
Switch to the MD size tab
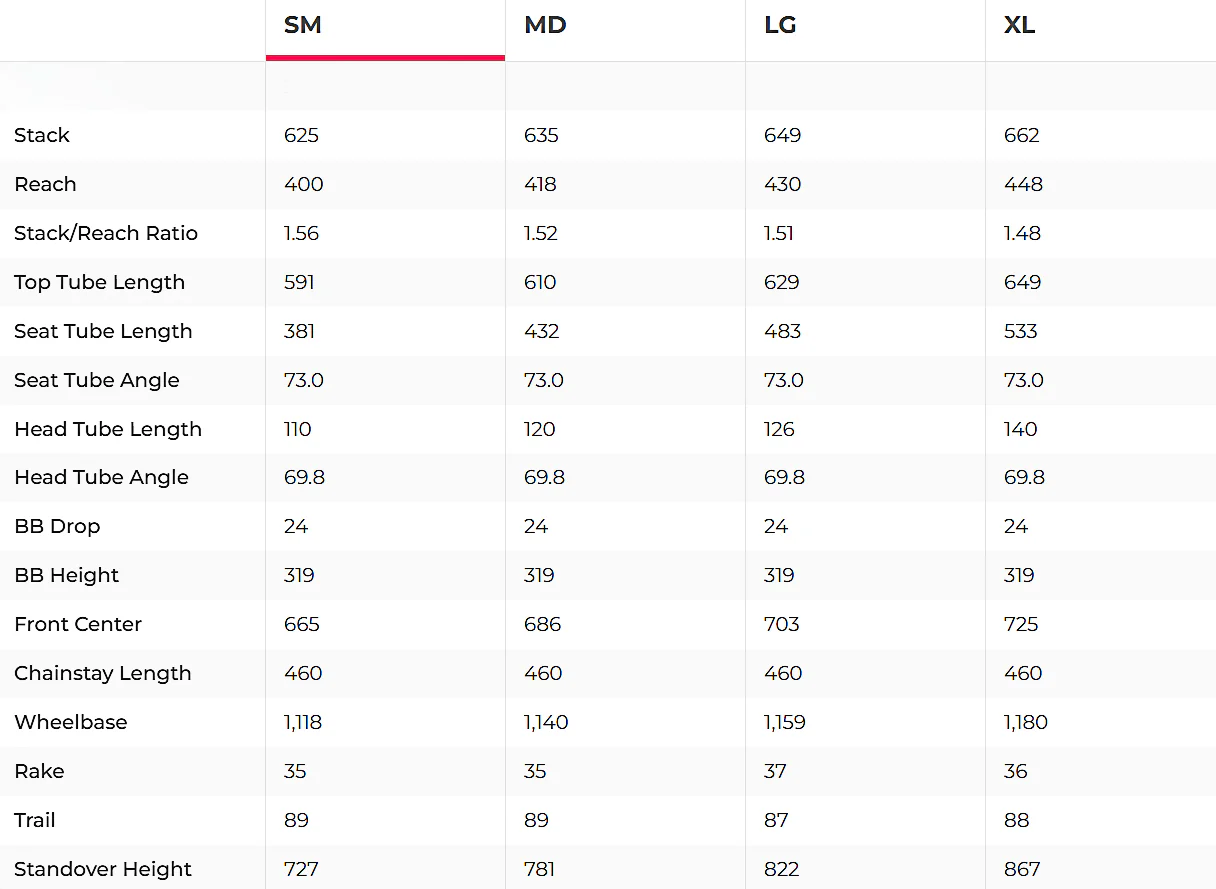coord(625,29)
